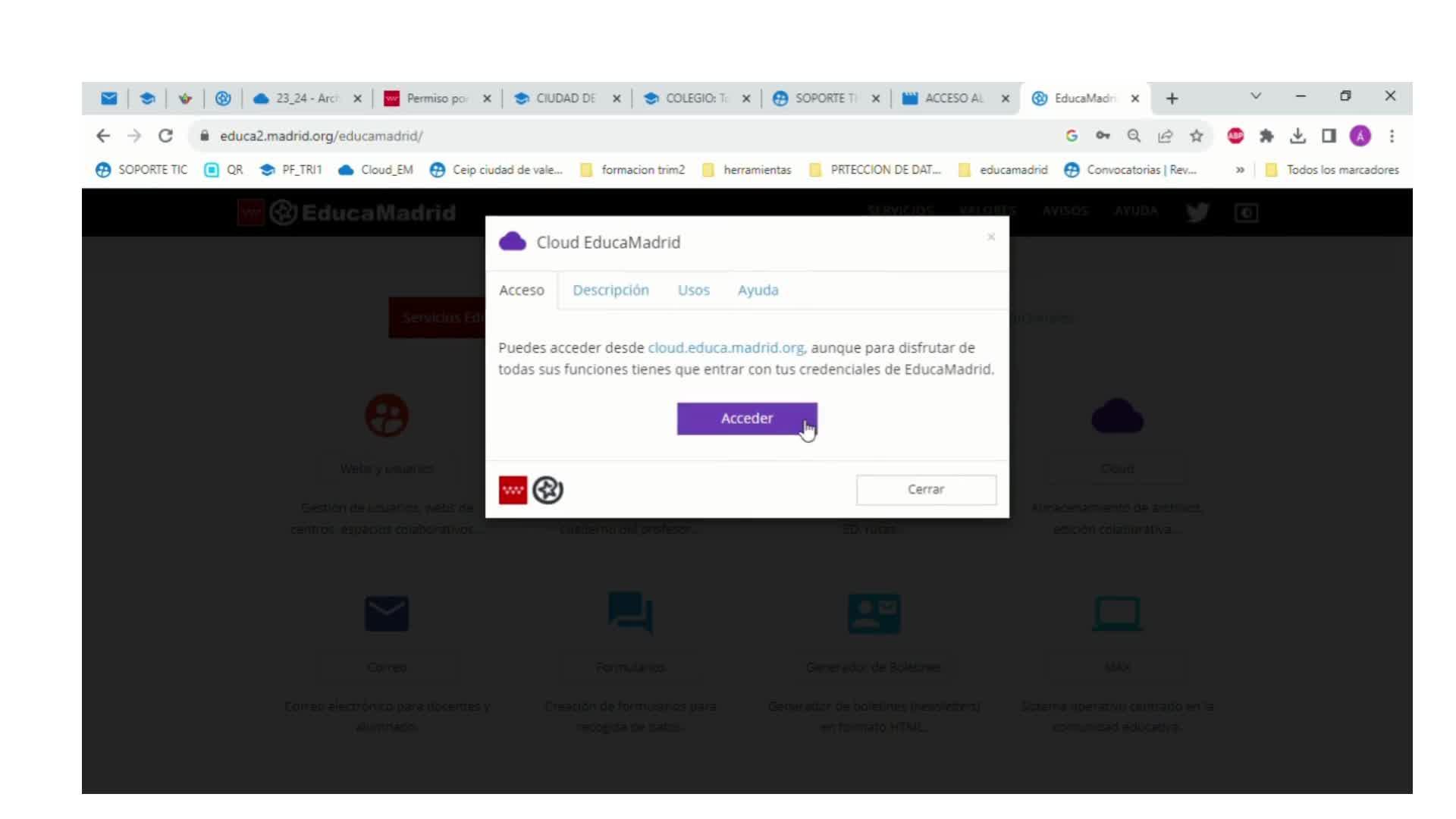Image resolution: width=1456 pixels, height=819 pixels.
Task: Click the zoom magnifier icon in address bar
Action: pyautogui.click(x=1134, y=136)
